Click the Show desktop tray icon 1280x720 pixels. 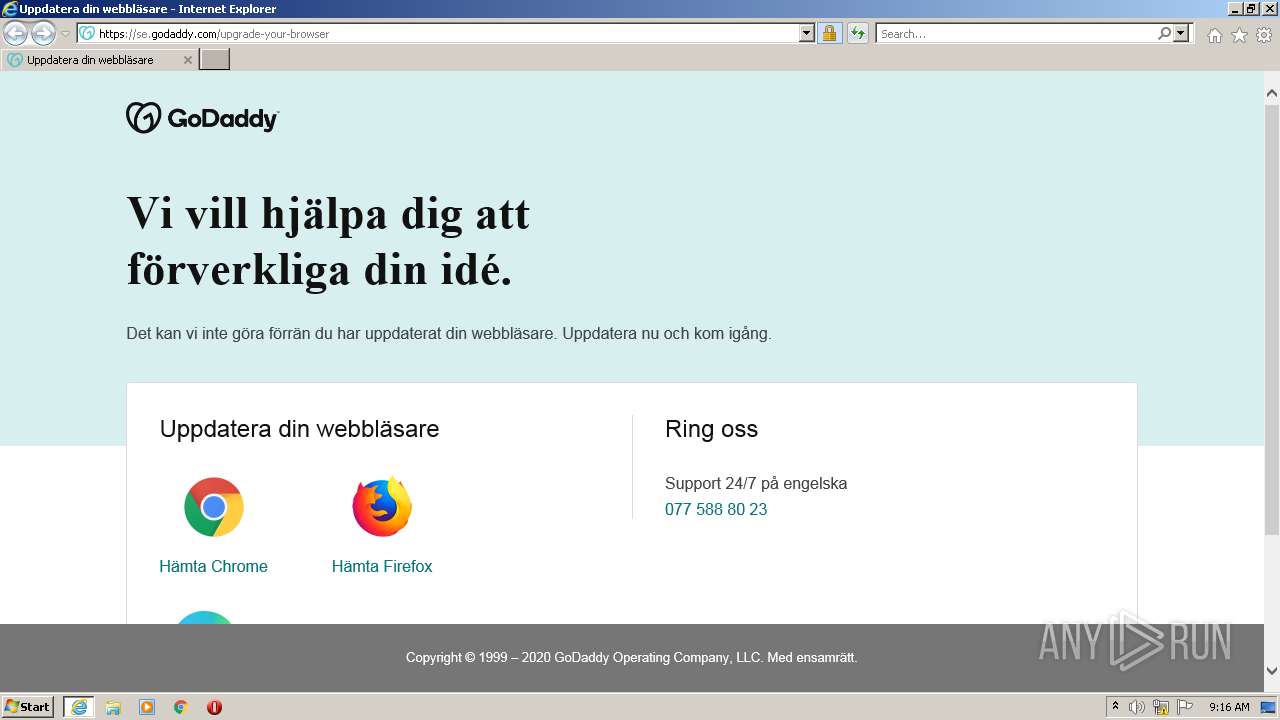pos(1268,707)
